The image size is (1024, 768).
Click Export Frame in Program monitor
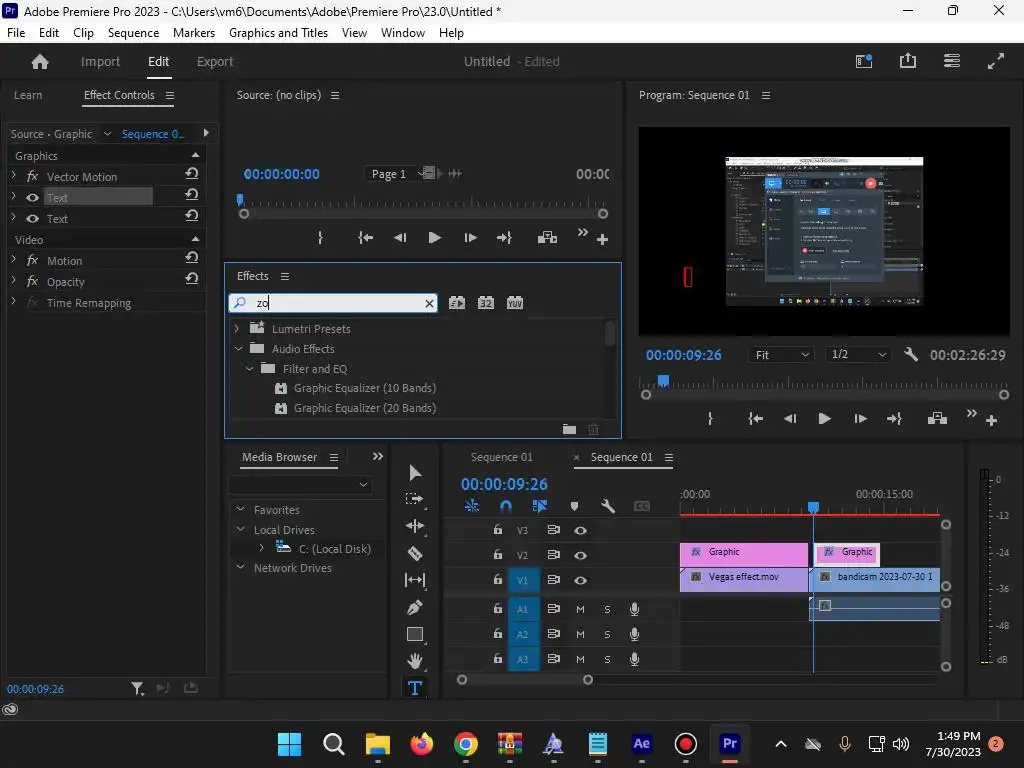(x=937, y=419)
